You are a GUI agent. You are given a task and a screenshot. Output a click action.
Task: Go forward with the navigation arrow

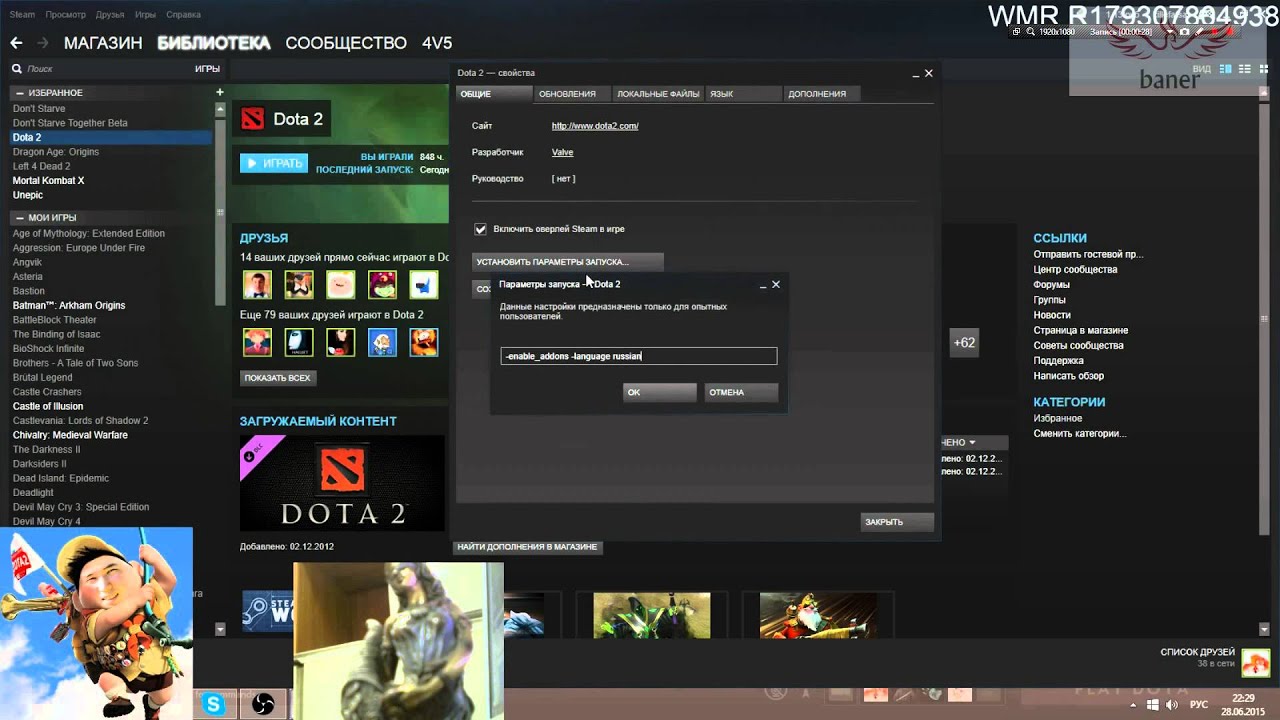(43, 43)
